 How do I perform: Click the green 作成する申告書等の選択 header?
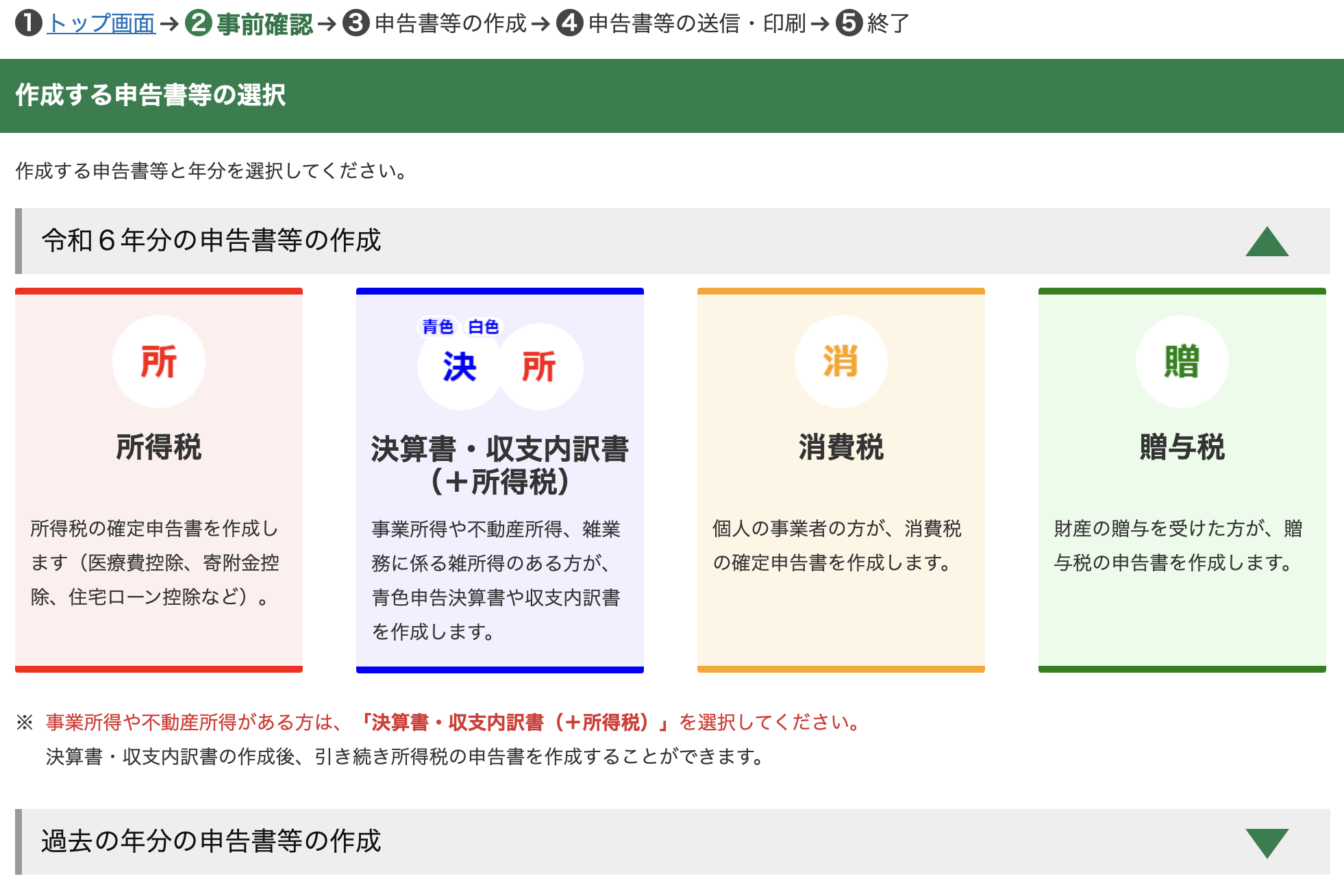pyautogui.click(x=672, y=96)
